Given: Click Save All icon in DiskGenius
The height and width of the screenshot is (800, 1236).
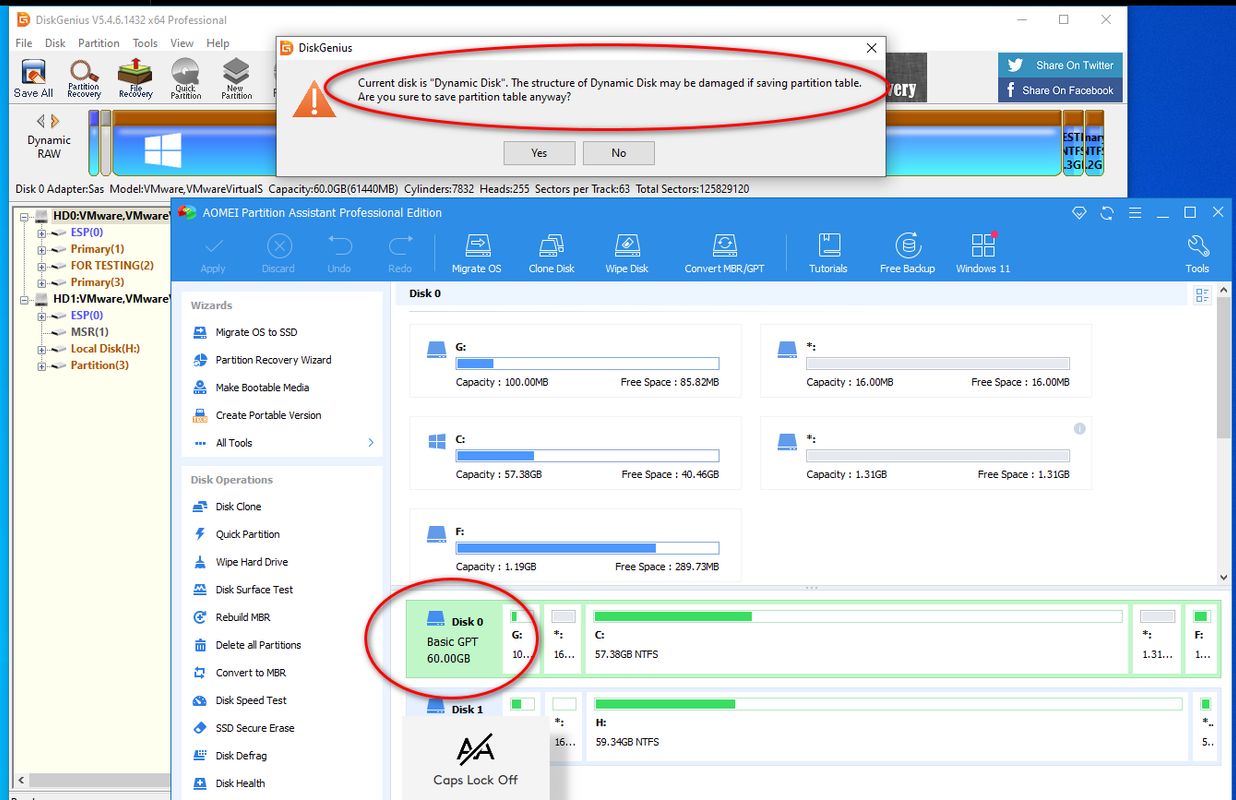Looking at the screenshot, I should tap(34, 78).
